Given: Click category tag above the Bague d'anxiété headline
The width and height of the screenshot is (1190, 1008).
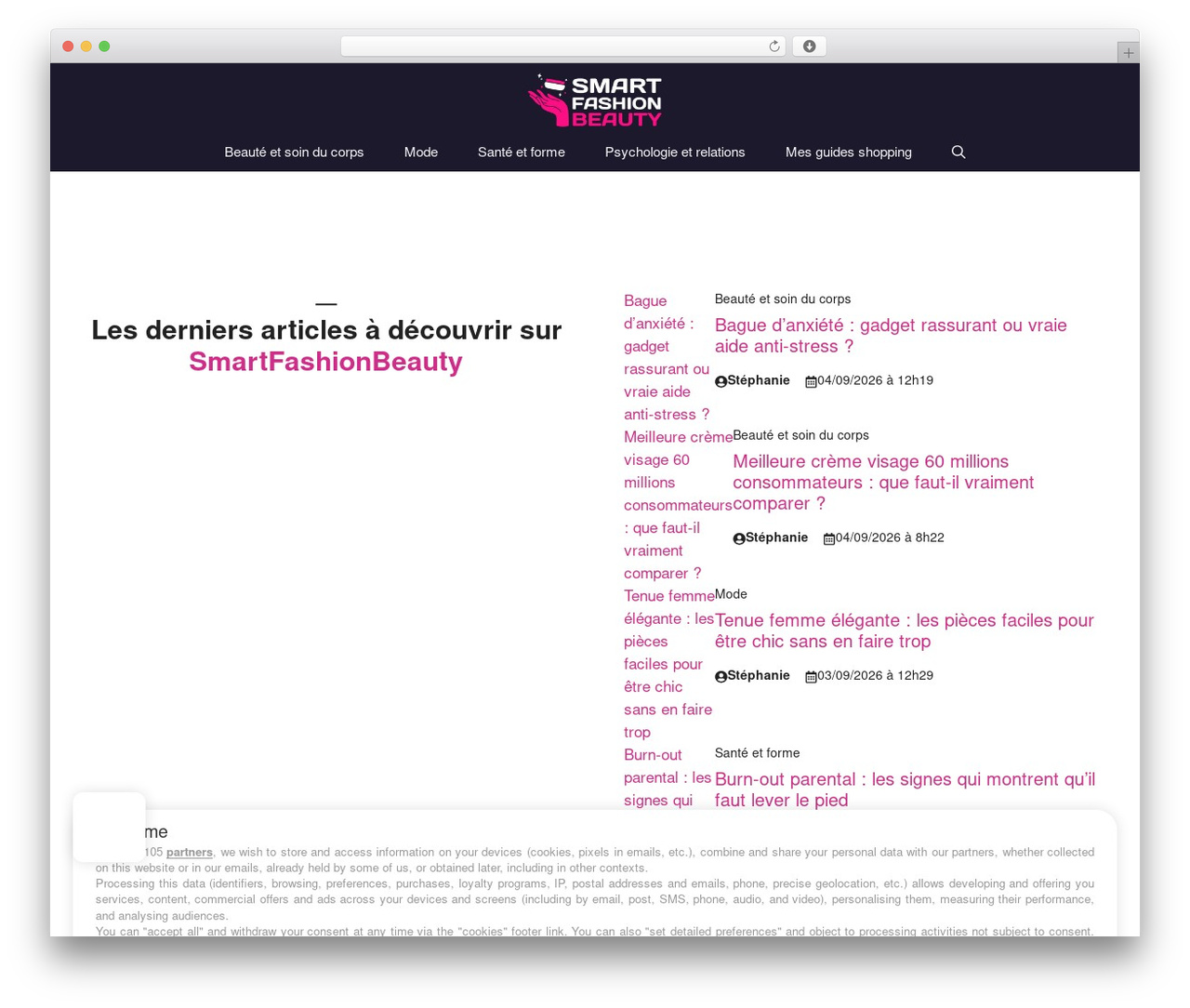Looking at the screenshot, I should coord(783,299).
